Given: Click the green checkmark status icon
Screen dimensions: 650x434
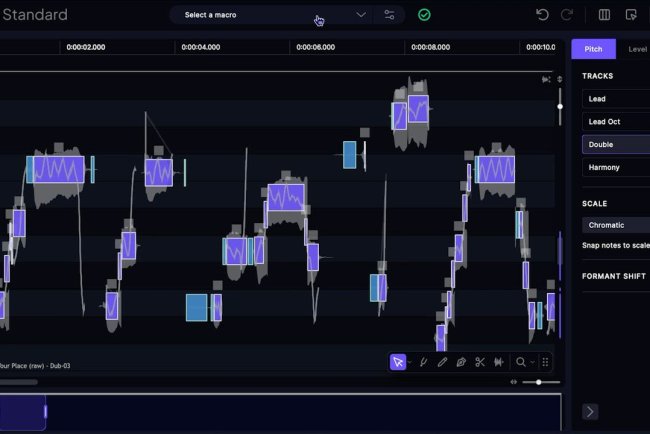Looking at the screenshot, I should 424,15.
